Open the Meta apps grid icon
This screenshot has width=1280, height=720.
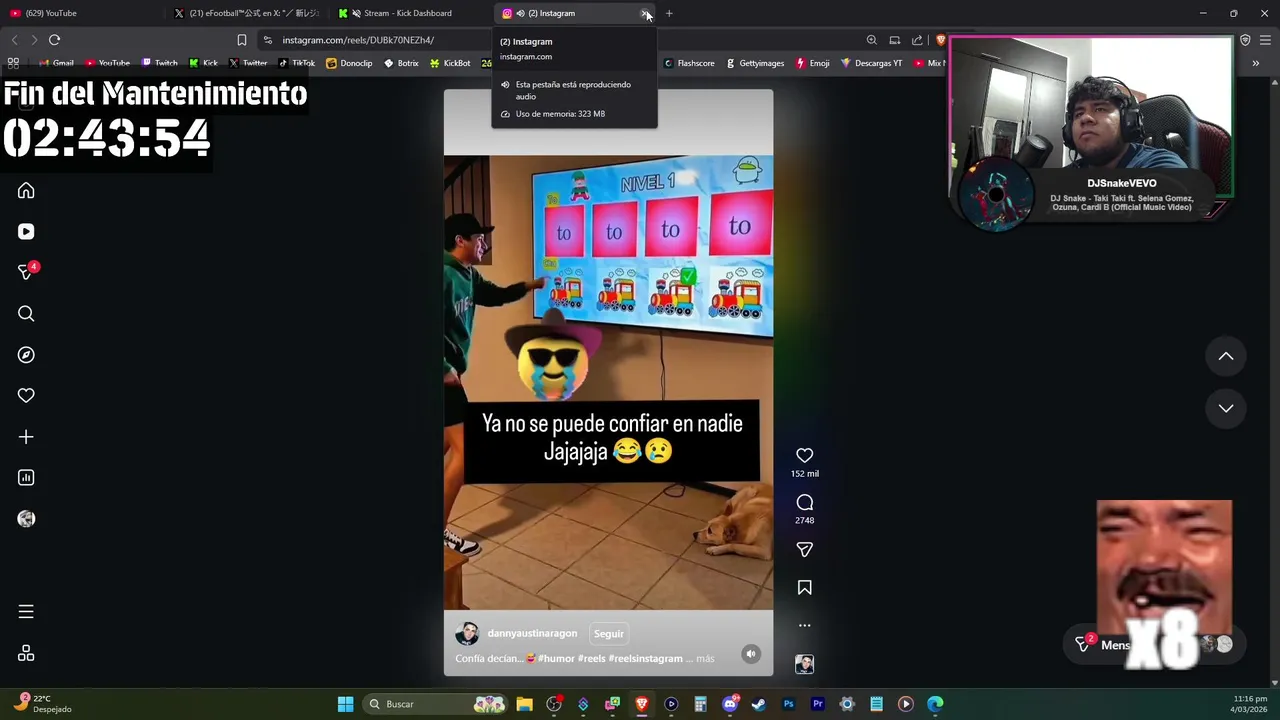pyautogui.click(x=26, y=653)
